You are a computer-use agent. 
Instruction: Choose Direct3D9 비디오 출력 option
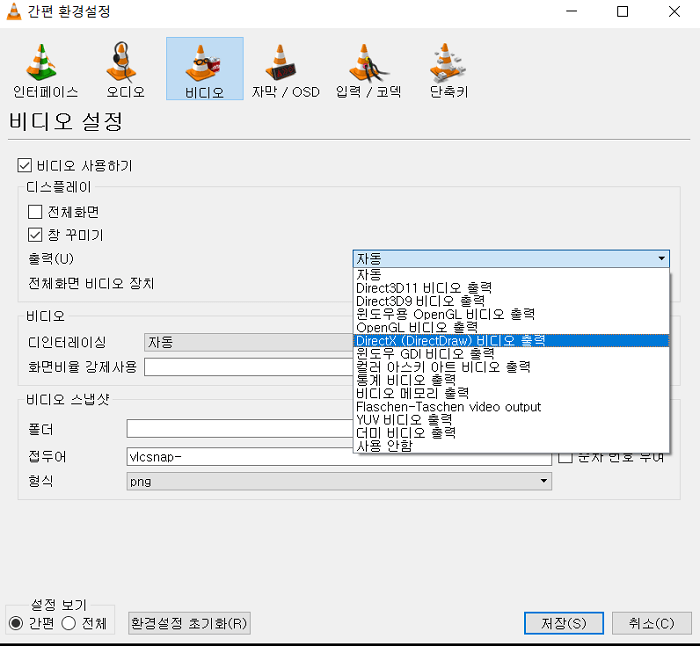[511, 301]
